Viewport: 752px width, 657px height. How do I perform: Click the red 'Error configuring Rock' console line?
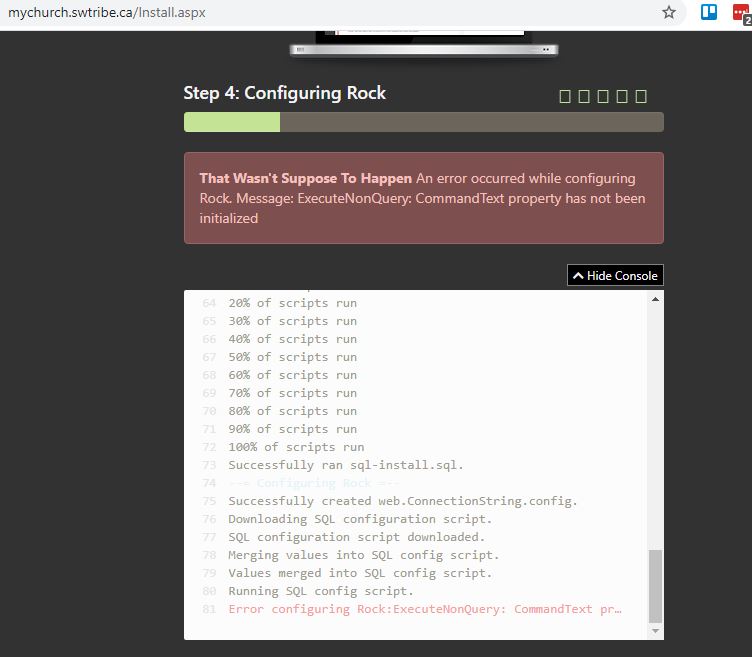pyautogui.click(x=425, y=609)
